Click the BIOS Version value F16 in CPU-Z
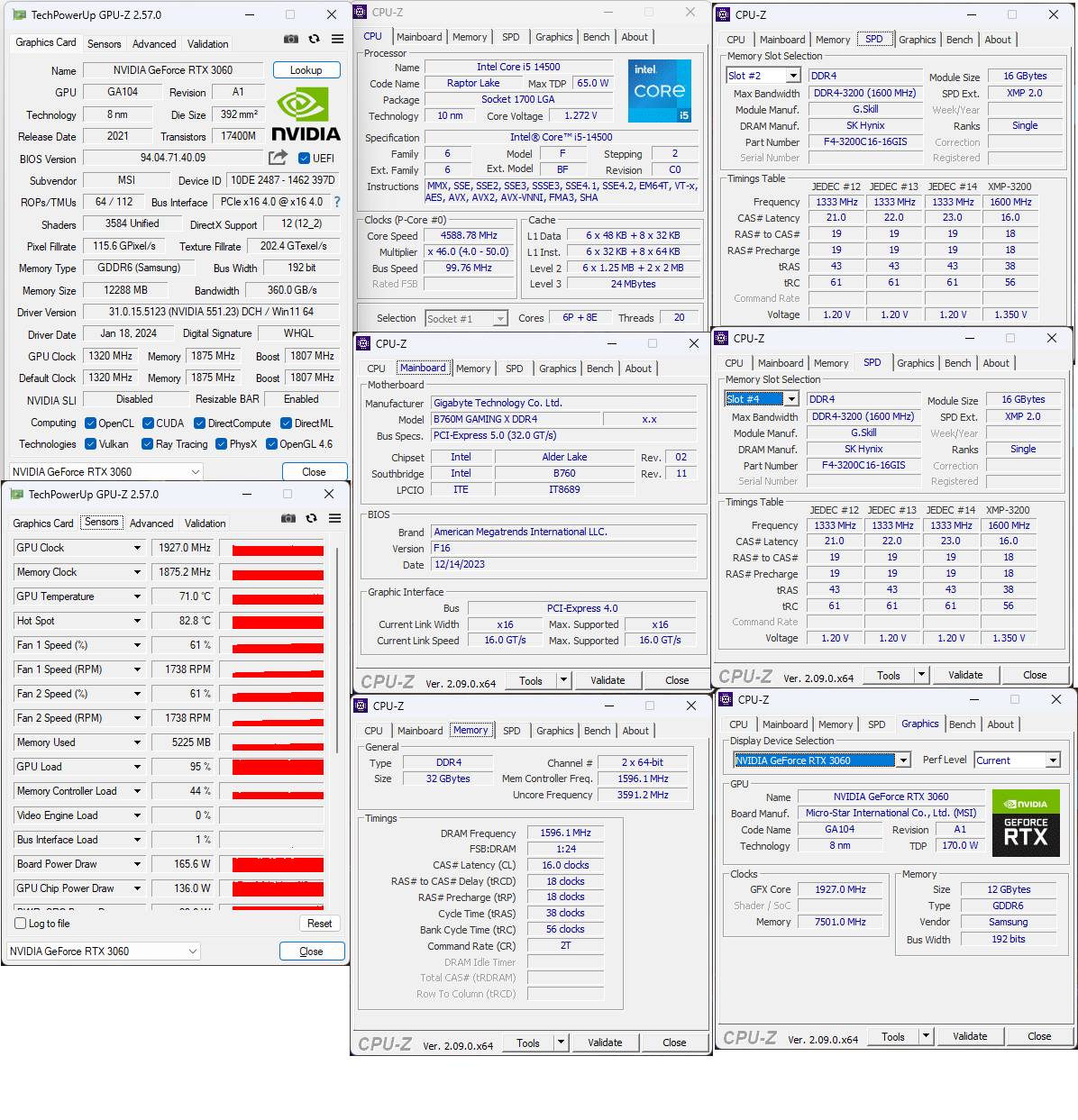This screenshot has height=1120, width=1078. (563, 548)
